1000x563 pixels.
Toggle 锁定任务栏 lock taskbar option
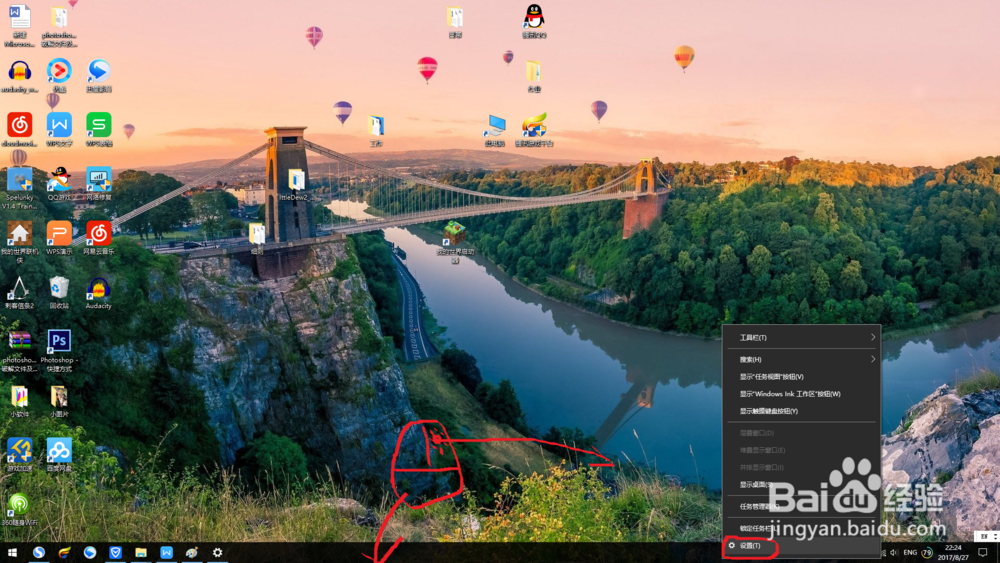801,528
